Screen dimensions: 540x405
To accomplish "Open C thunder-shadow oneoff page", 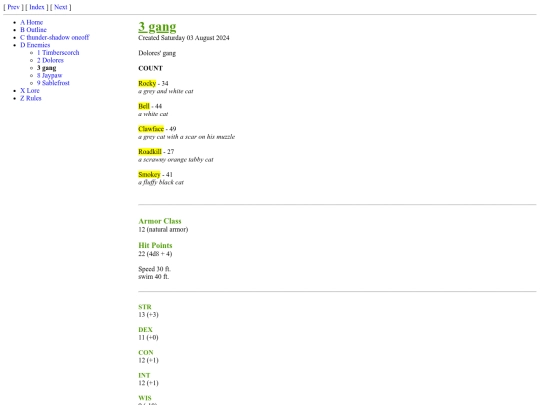I will [x=54, y=38].
